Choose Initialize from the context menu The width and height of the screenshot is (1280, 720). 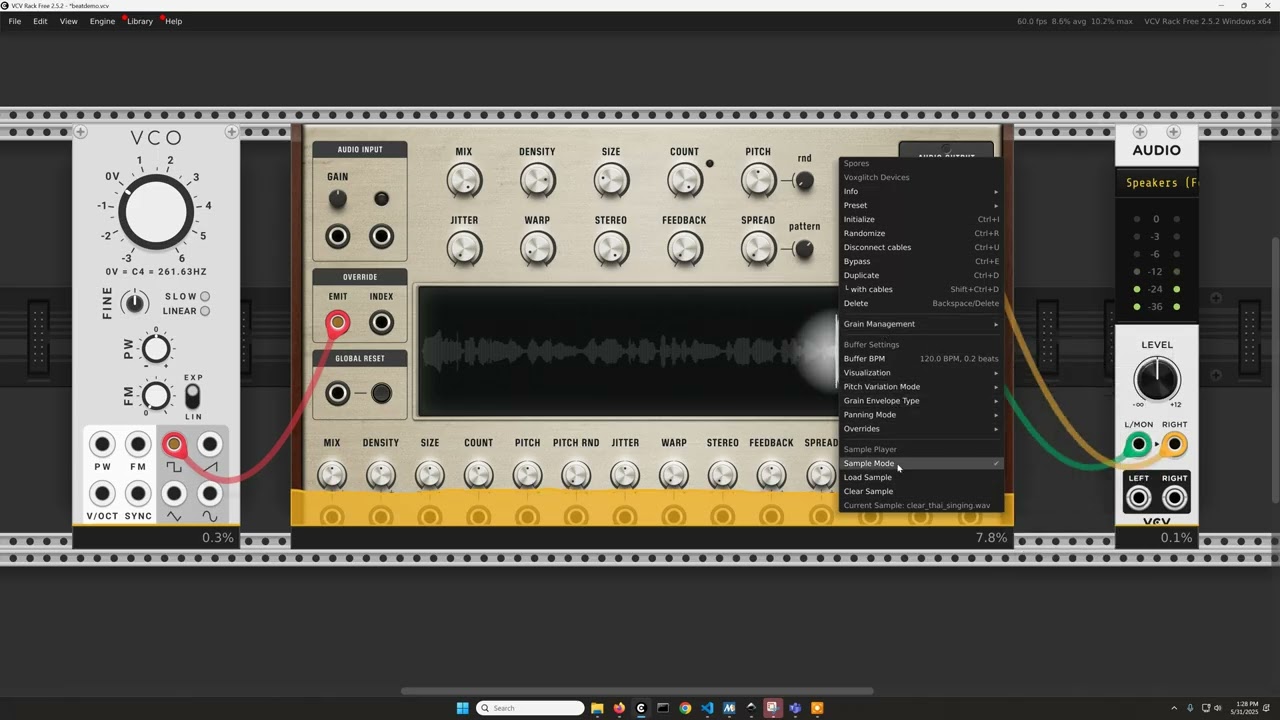[x=920, y=219]
